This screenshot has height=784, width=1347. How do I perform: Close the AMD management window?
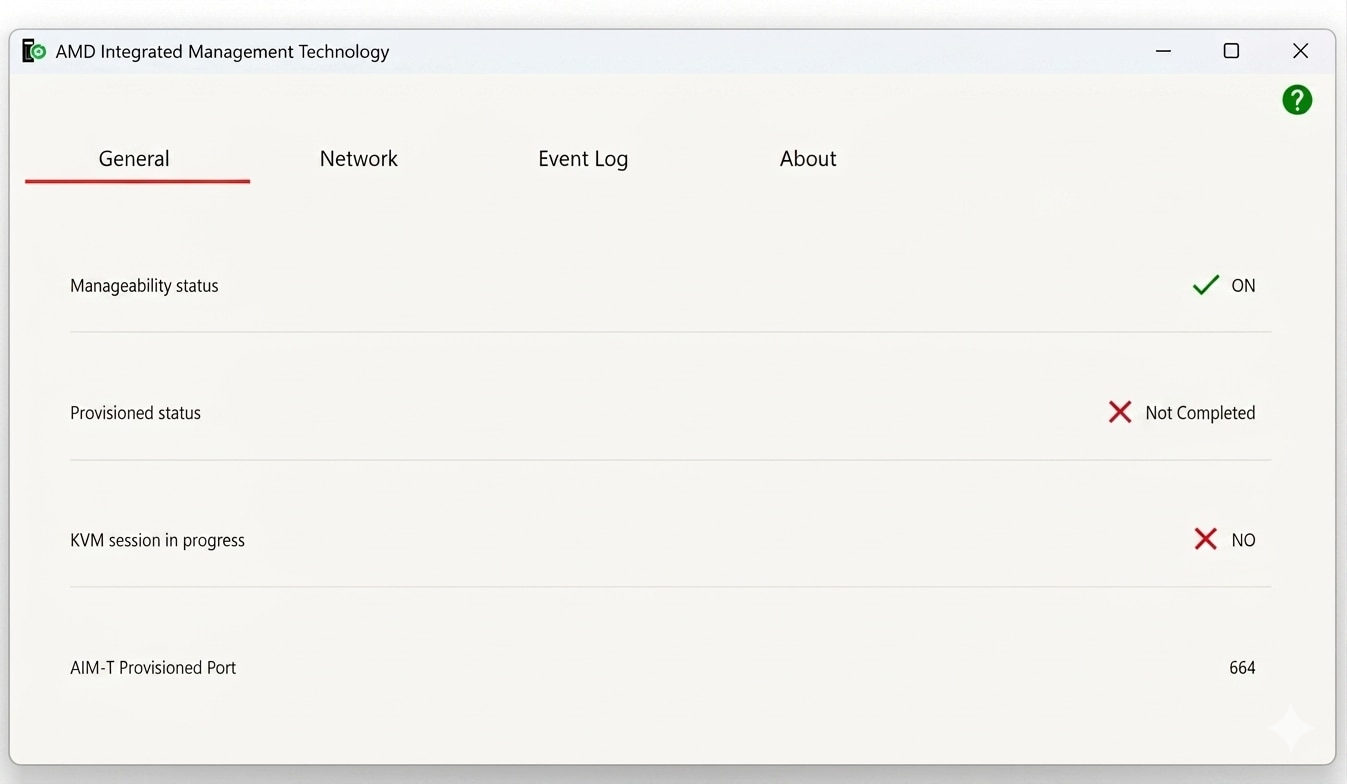(1300, 51)
